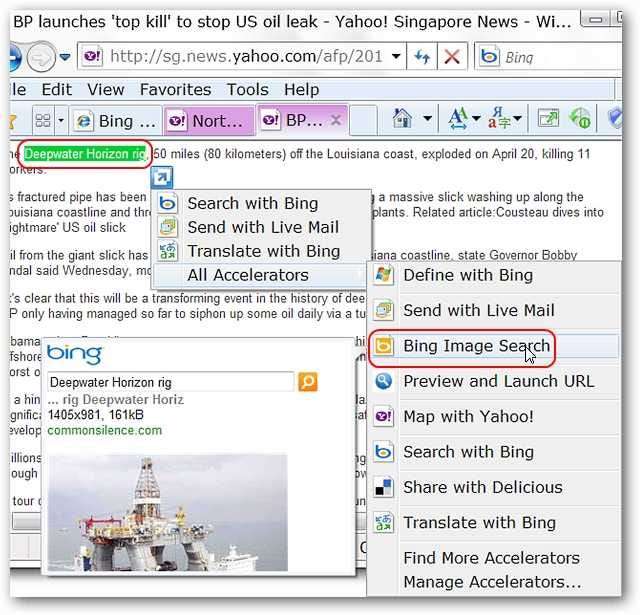The width and height of the screenshot is (640, 615).
Task: Open the Tools menu
Action: [x=248, y=89]
